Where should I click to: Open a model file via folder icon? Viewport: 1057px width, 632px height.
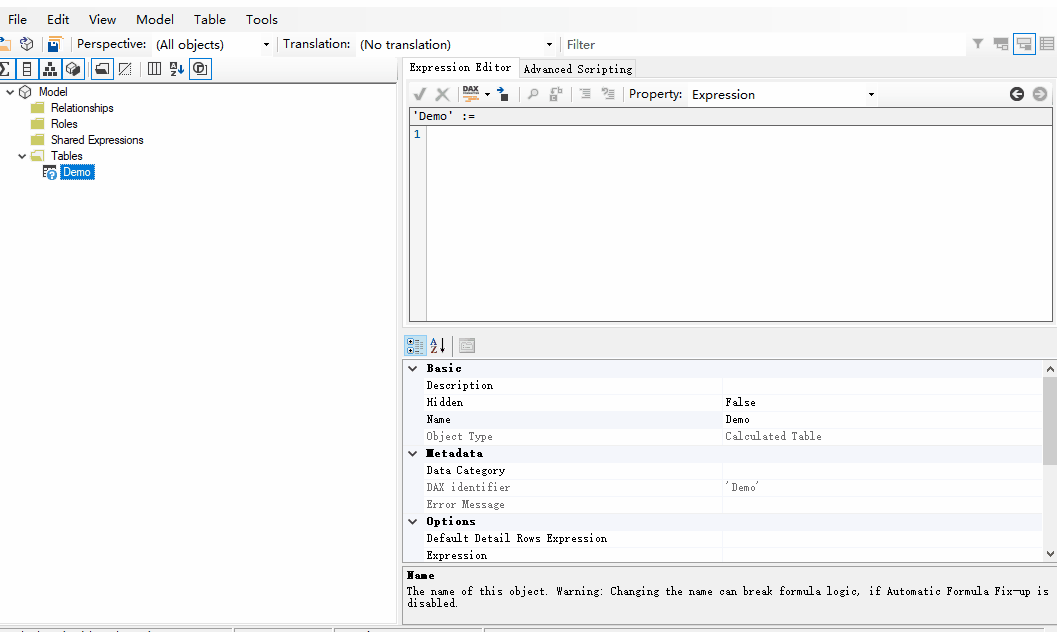[5, 44]
